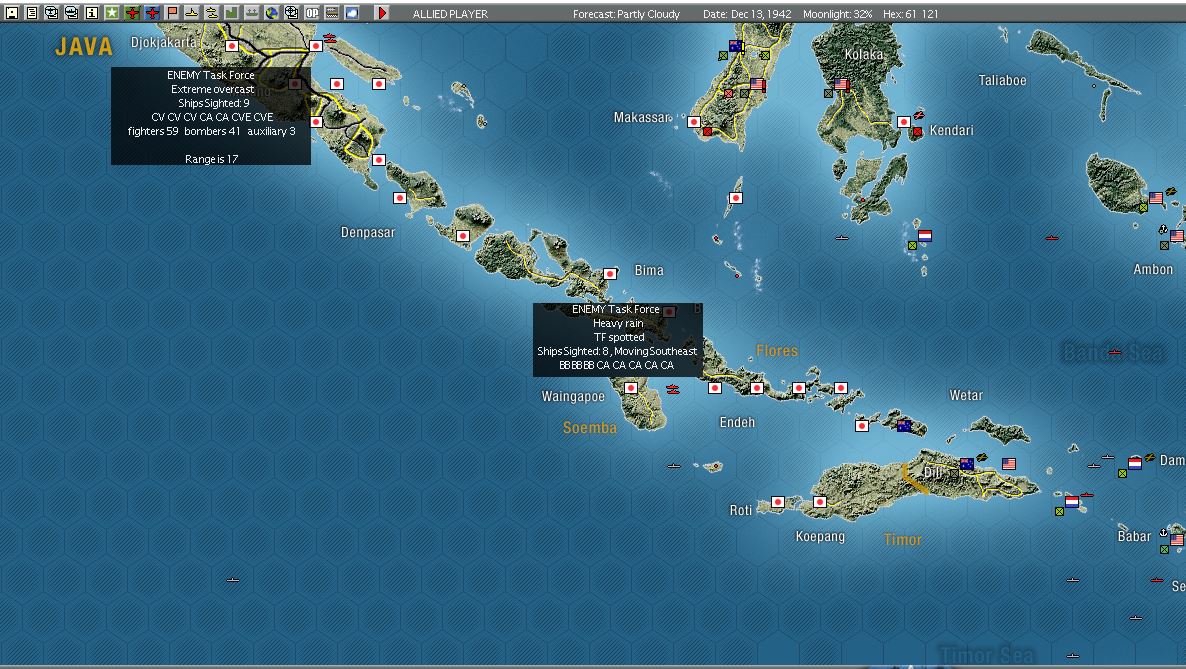Click the grey striped bars toolbar icon
Screen dimensions: 1186x669
pos(331,13)
